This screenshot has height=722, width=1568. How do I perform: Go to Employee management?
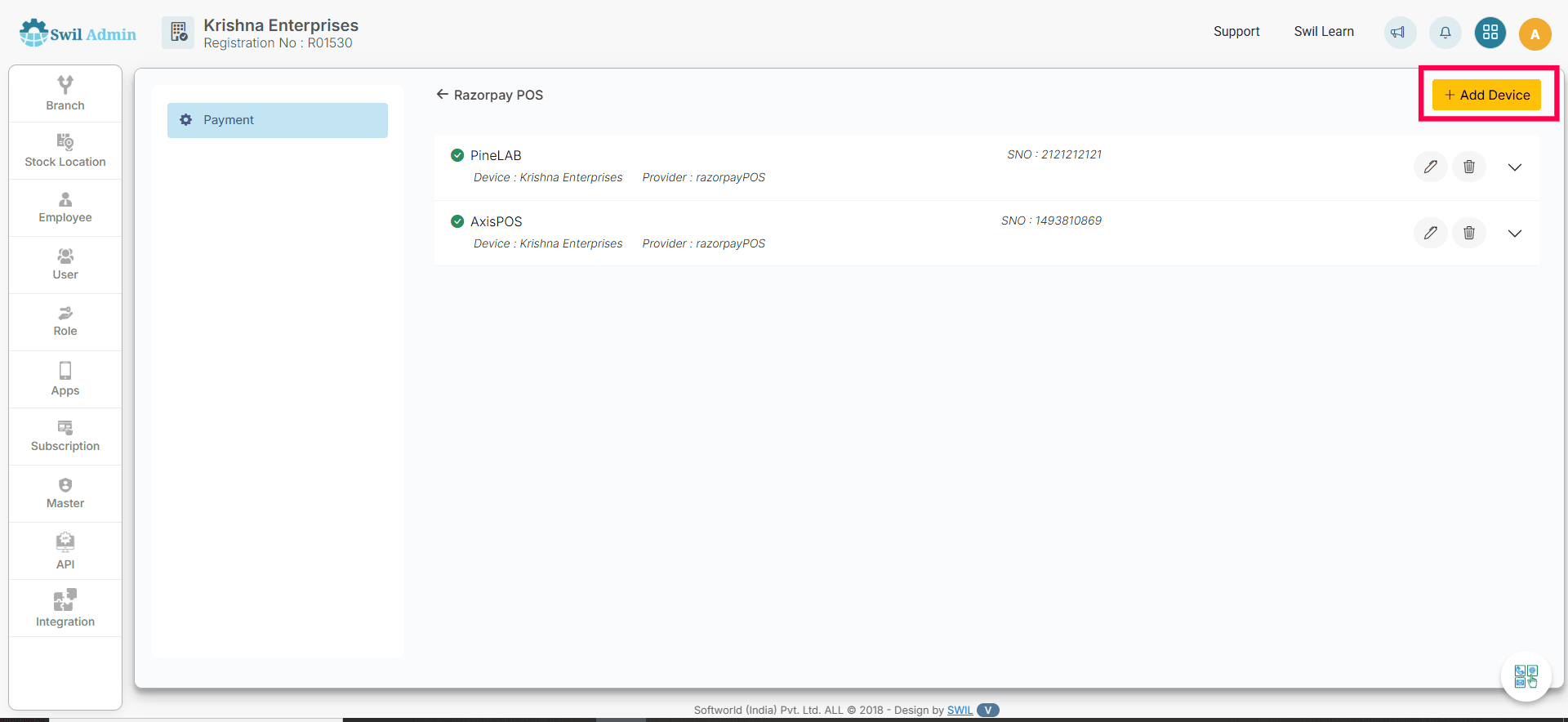tap(65, 207)
